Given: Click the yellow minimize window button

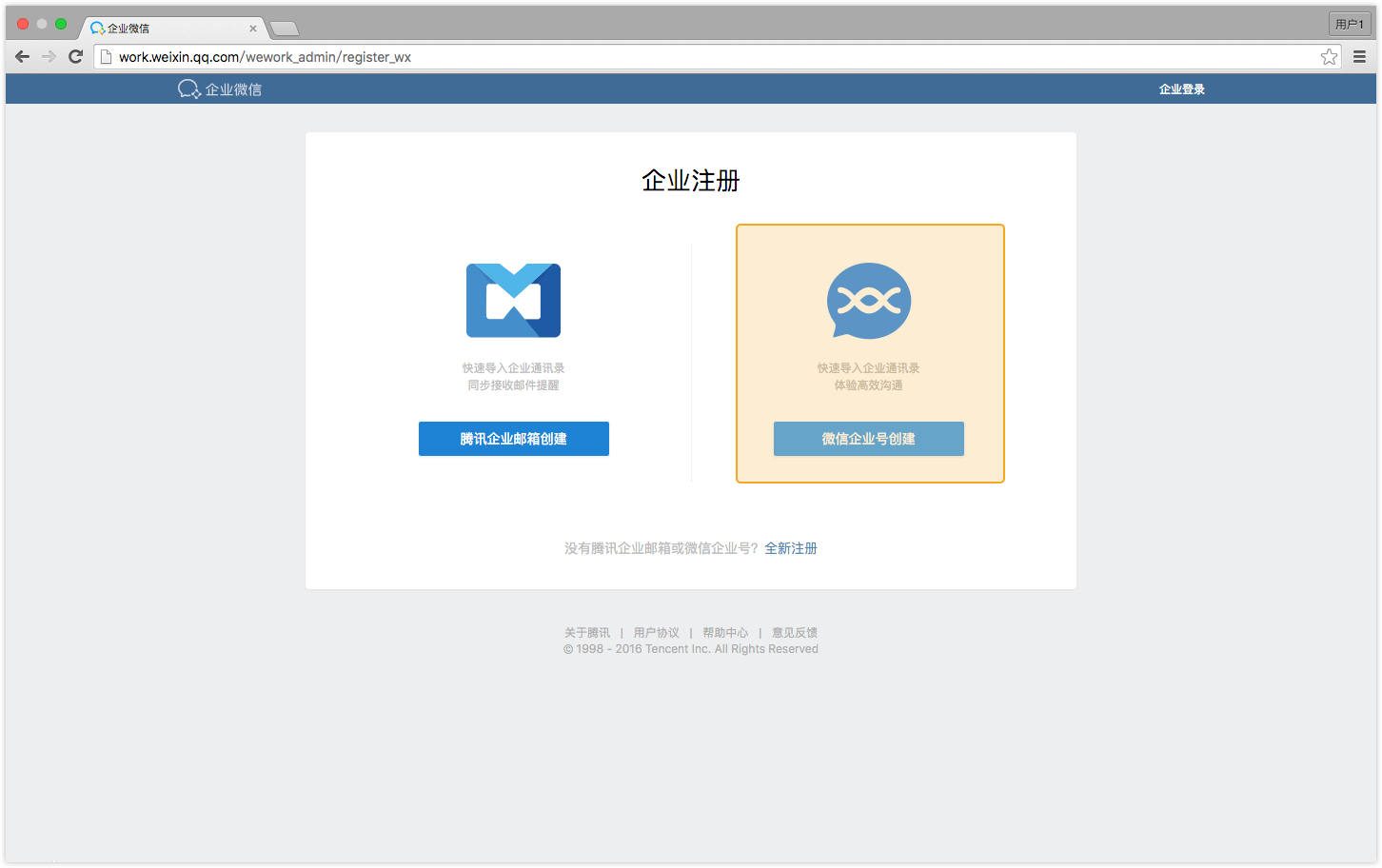Looking at the screenshot, I should pos(42,24).
